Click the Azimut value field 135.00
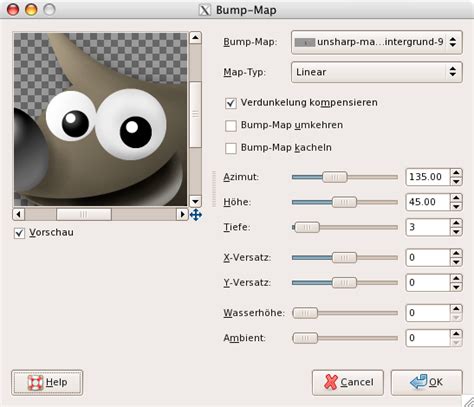The image size is (474, 407). click(428, 177)
